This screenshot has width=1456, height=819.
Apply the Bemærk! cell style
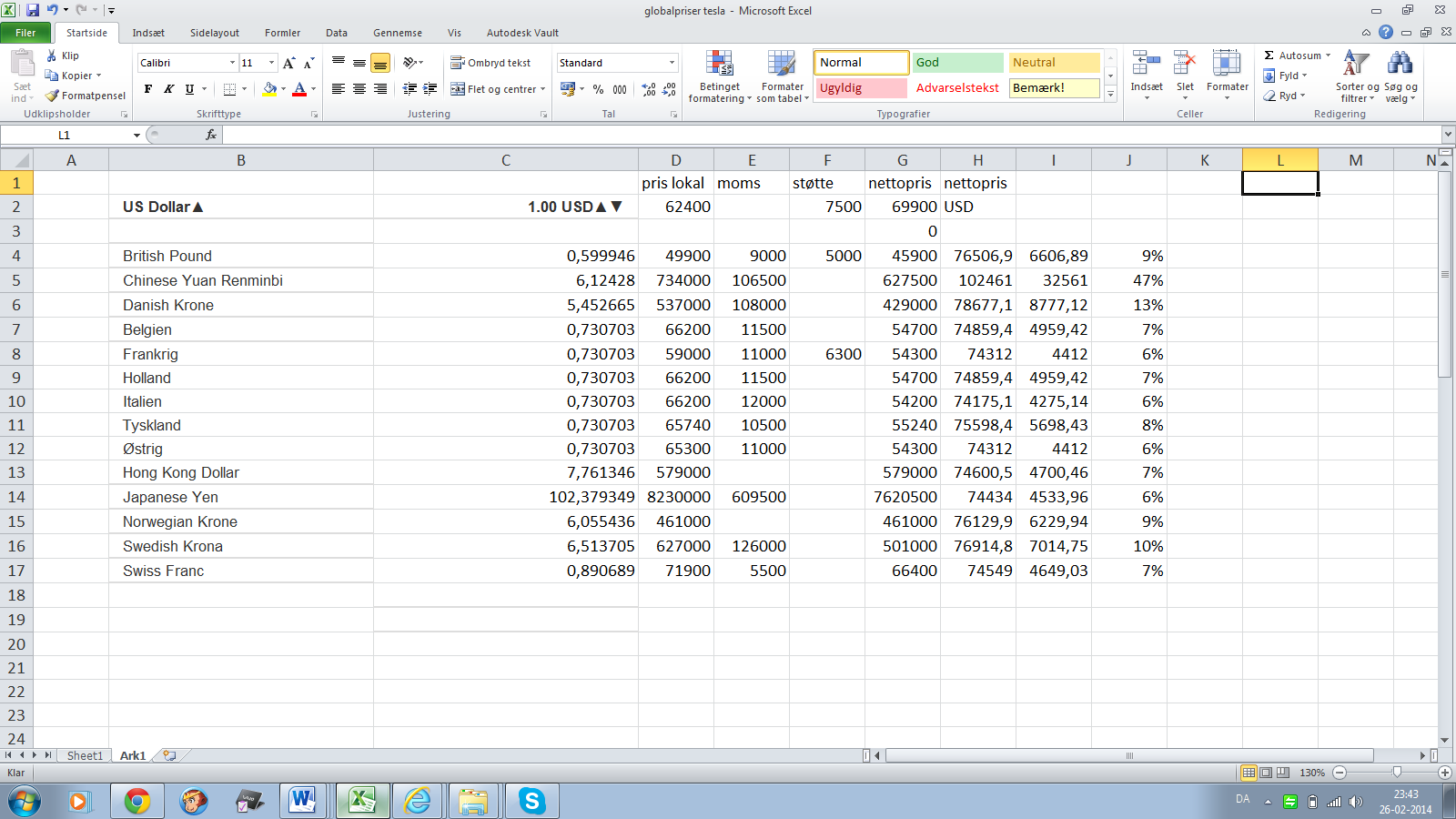(x=1054, y=88)
